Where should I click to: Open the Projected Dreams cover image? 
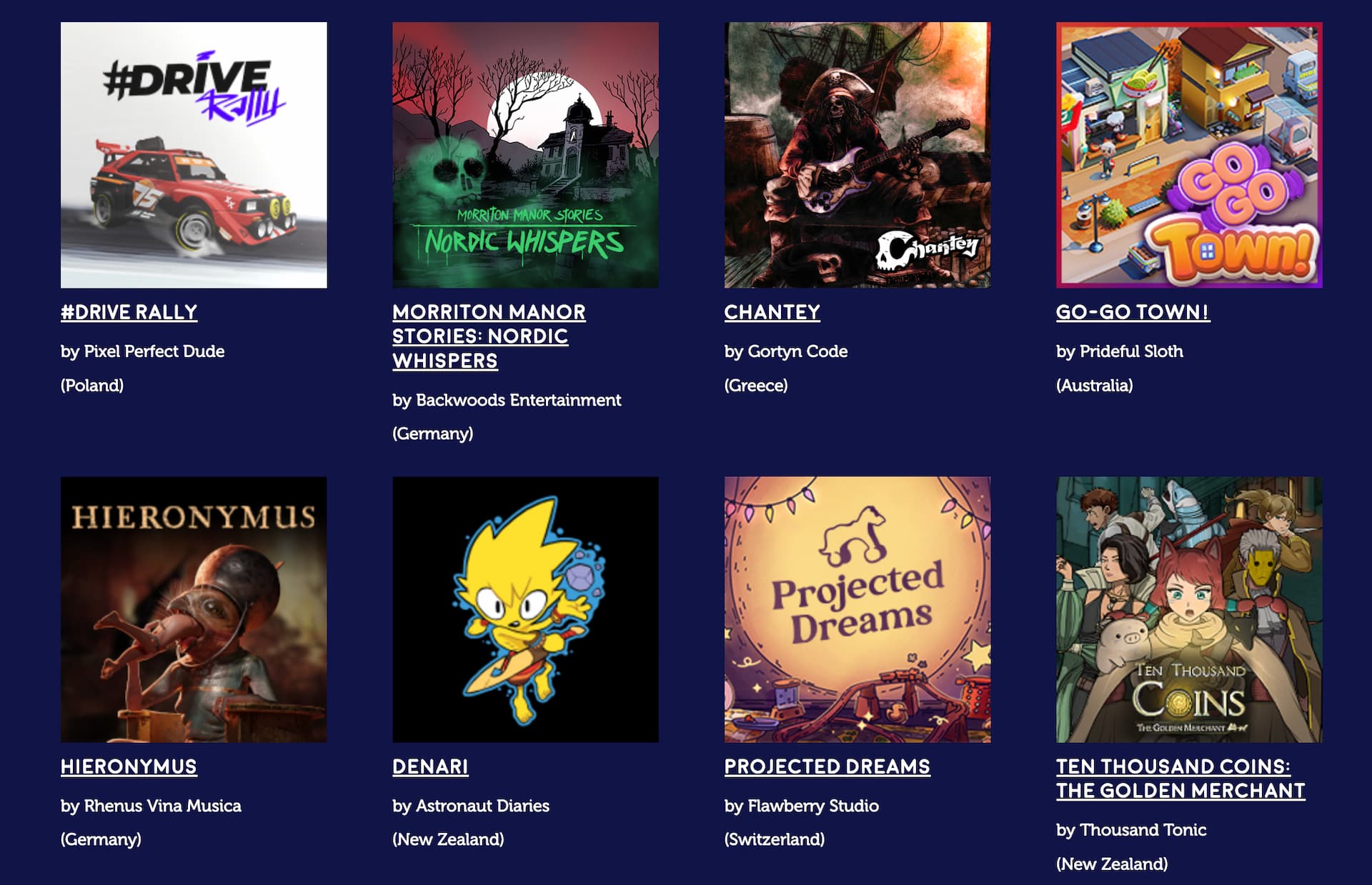coord(857,609)
